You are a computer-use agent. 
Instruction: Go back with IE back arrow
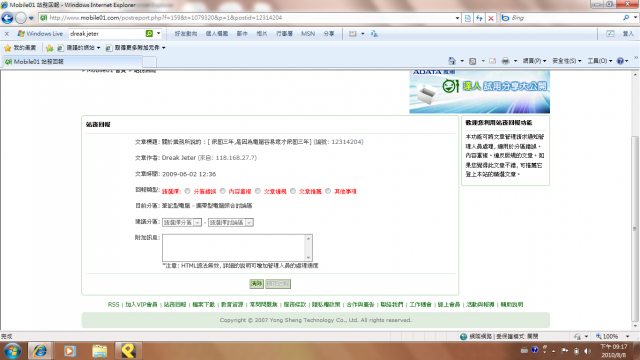(x=8, y=18)
